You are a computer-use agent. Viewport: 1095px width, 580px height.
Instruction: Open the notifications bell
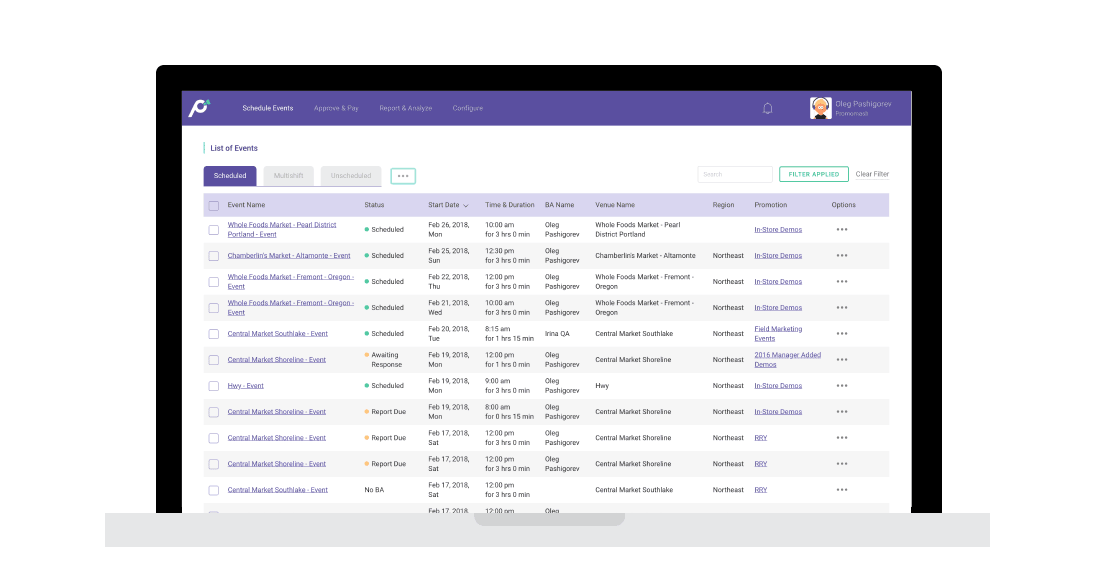pyautogui.click(x=767, y=108)
